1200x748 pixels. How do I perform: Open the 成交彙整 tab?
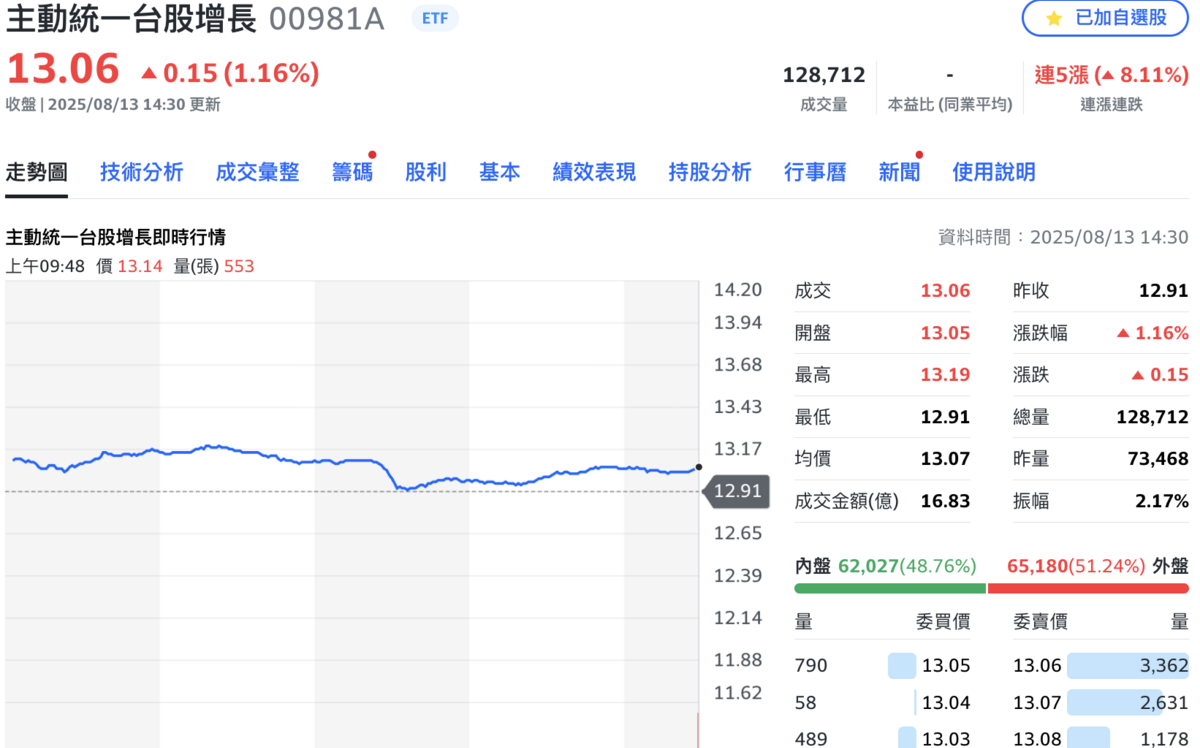point(257,172)
